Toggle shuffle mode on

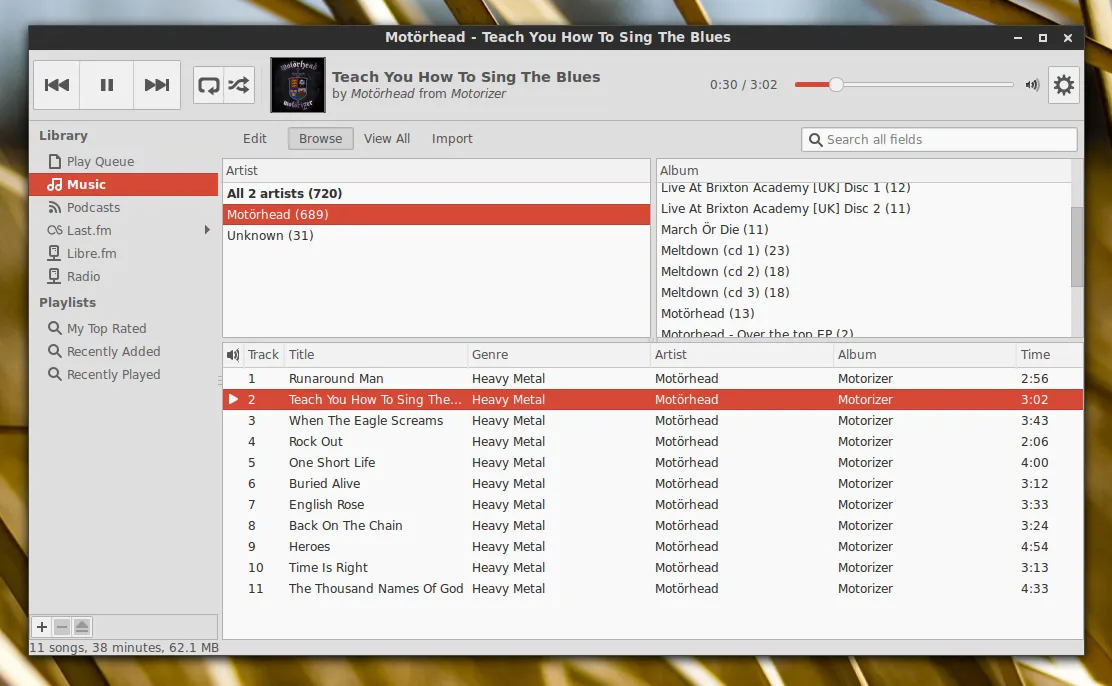(238, 85)
